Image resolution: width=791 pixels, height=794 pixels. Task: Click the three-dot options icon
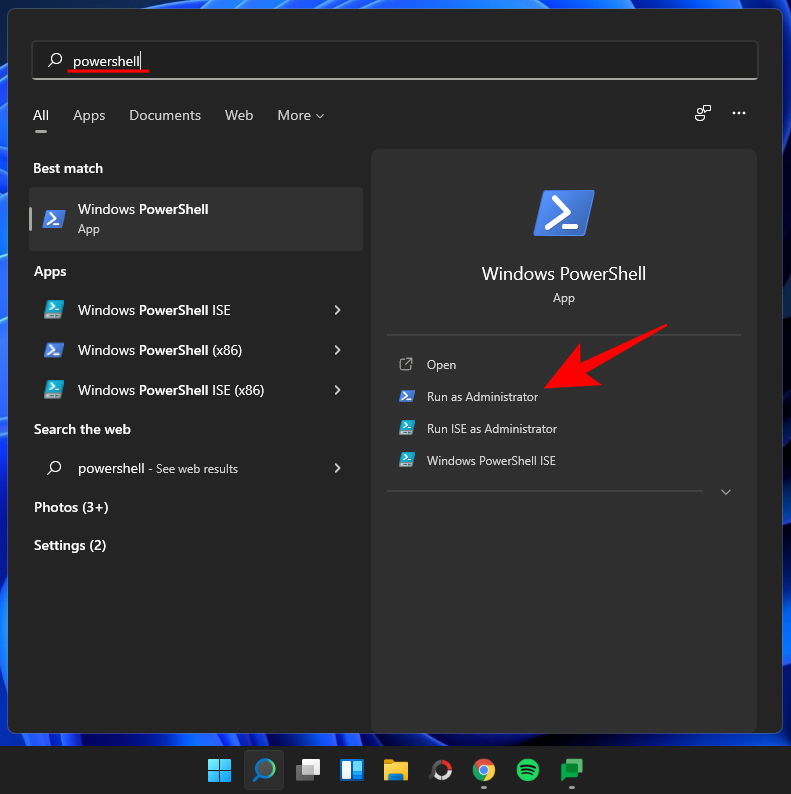[739, 114]
